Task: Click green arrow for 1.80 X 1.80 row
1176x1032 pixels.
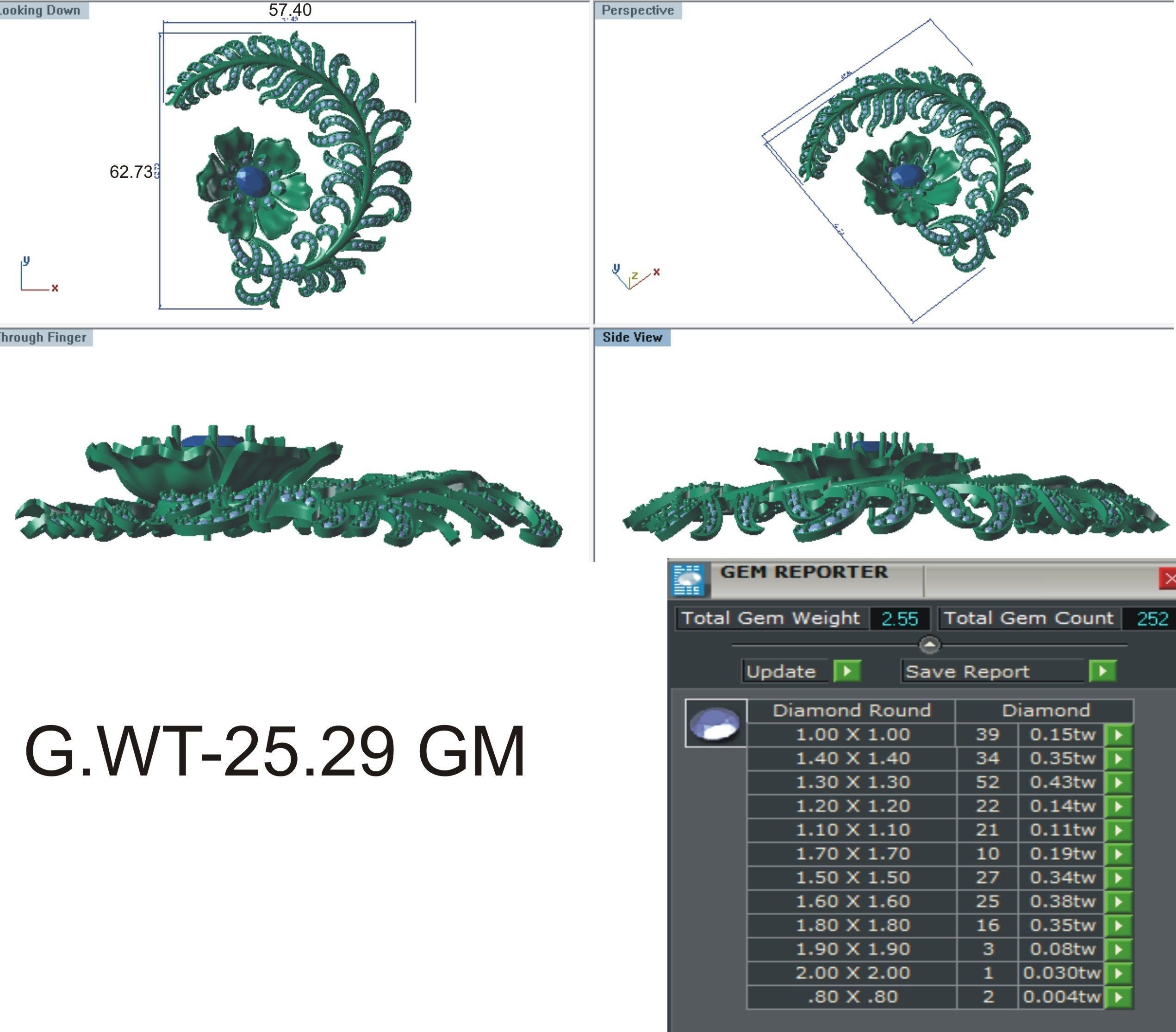Action: pos(1119,926)
